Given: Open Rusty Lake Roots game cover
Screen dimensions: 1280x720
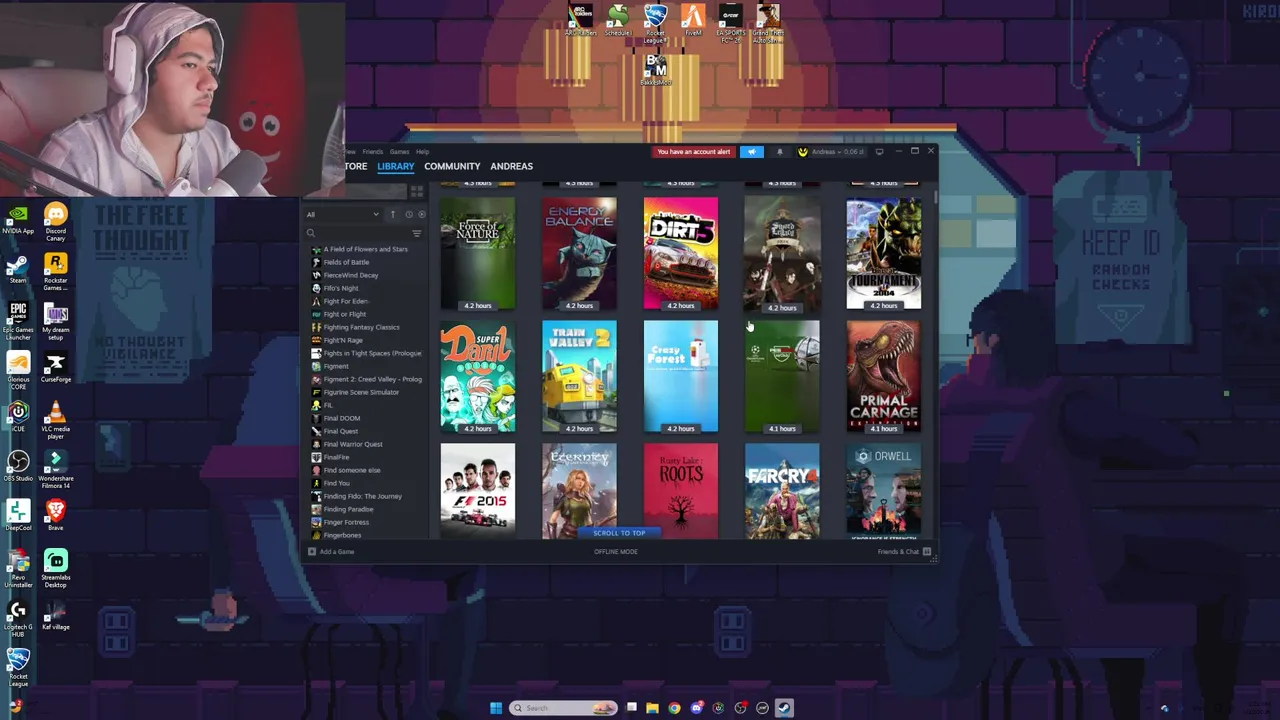Looking at the screenshot, I should point(681,491).
